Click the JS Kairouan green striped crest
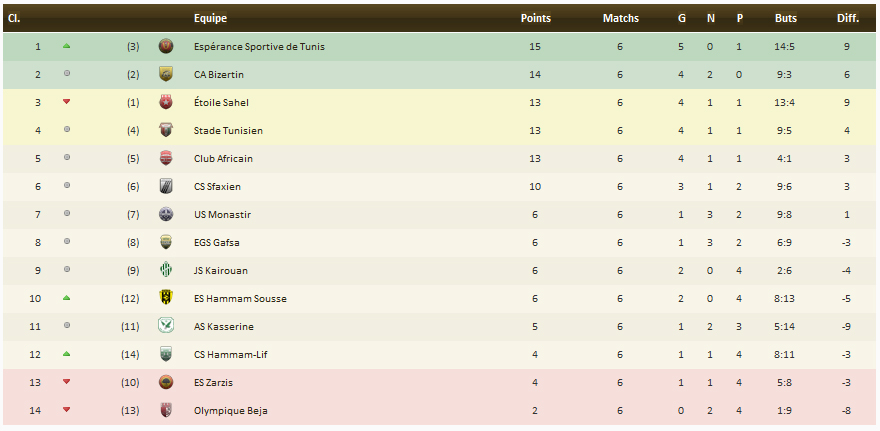Image resolution: width=880 pixels, height=431 pixels. [166, 270]
